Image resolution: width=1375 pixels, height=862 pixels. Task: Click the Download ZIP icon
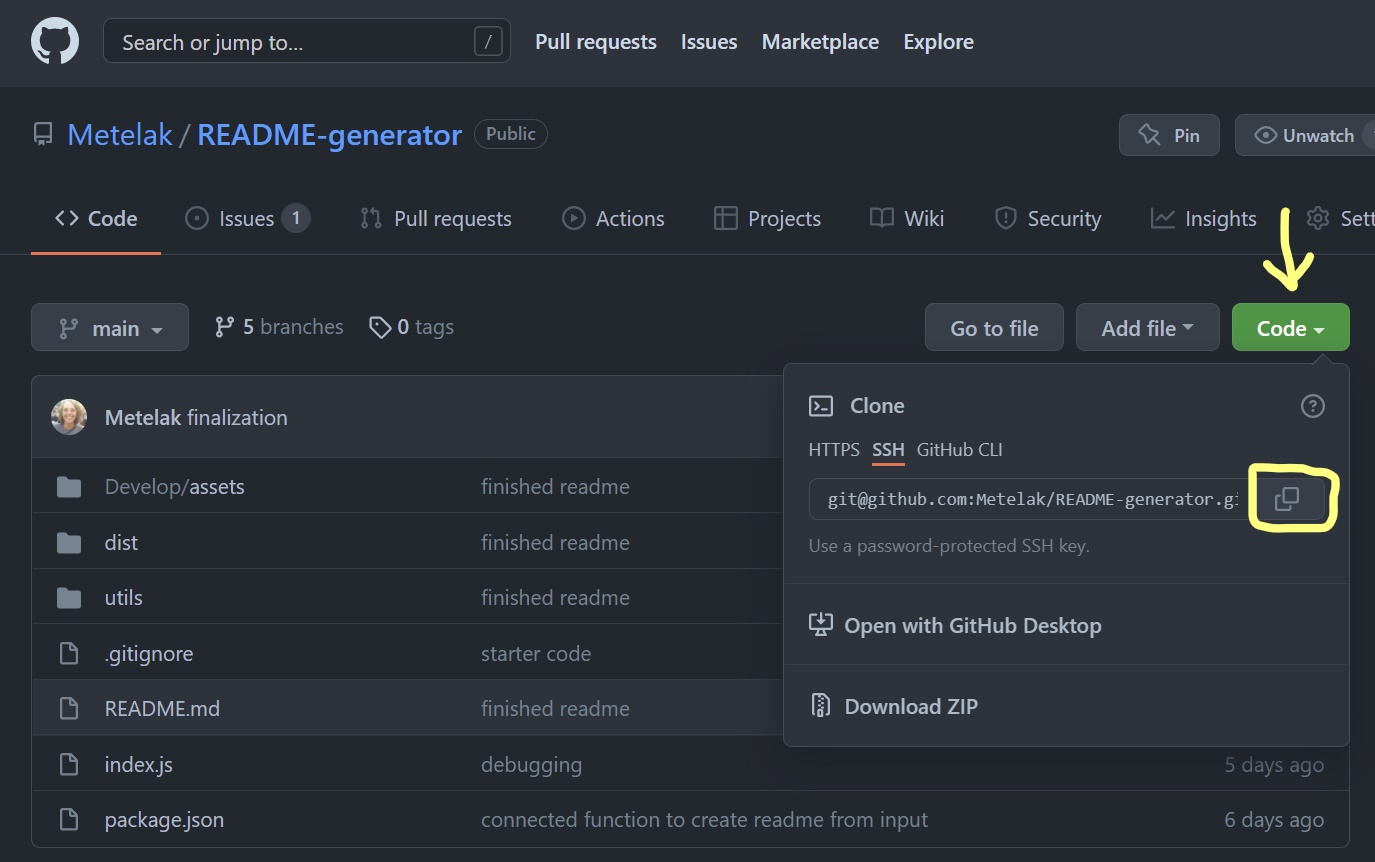point(820,705)
